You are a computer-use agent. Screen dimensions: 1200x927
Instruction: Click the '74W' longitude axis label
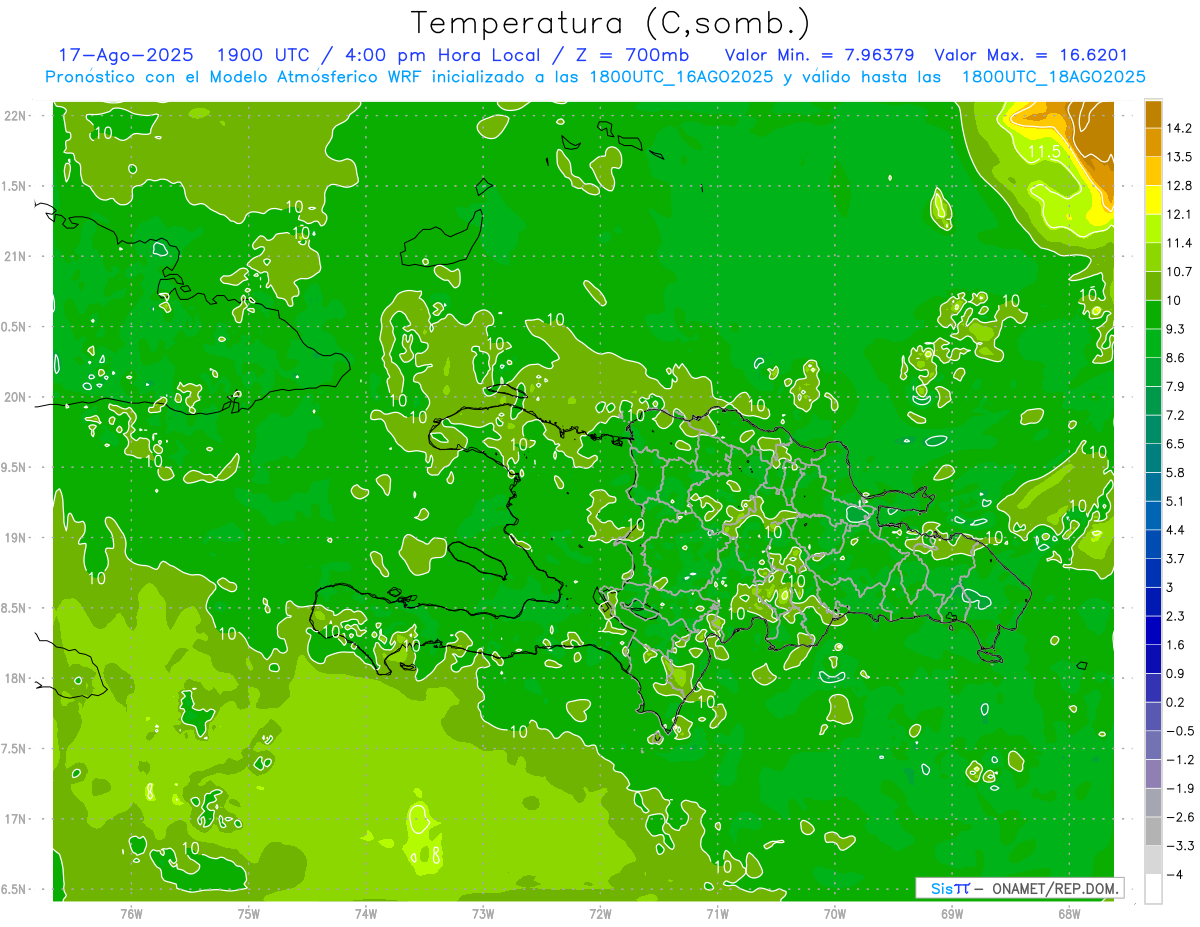coord(366,914)
